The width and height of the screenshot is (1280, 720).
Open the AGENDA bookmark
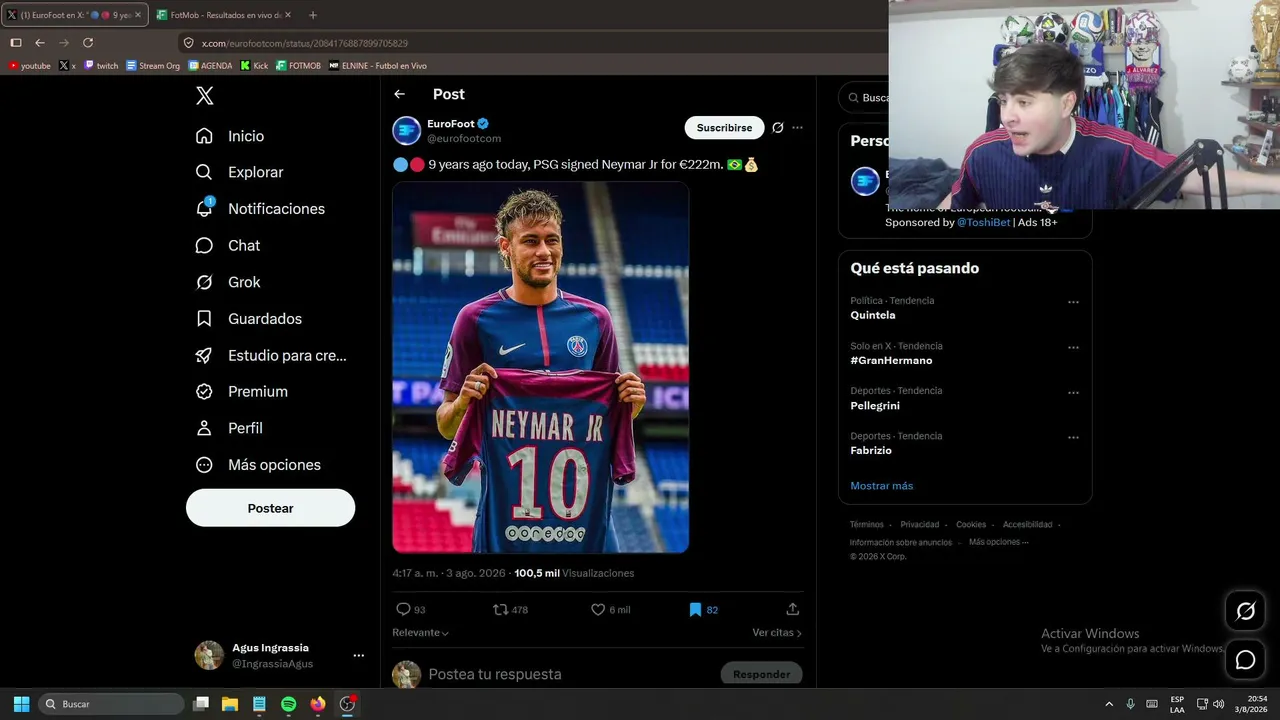coord(210,66)
